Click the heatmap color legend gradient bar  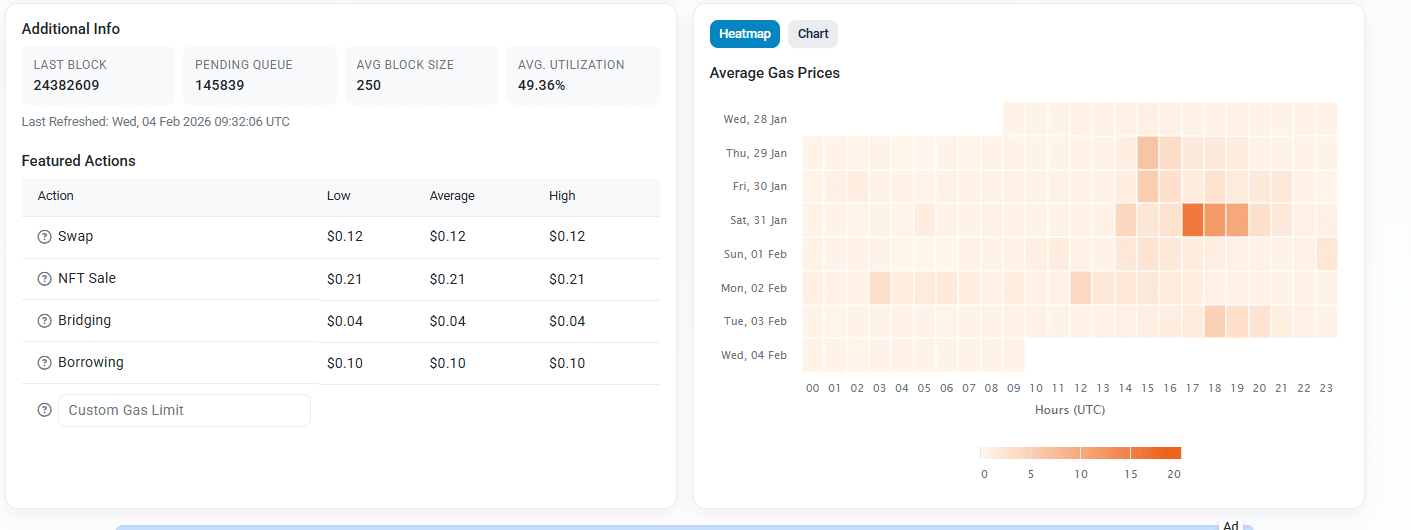(1080, 453)
